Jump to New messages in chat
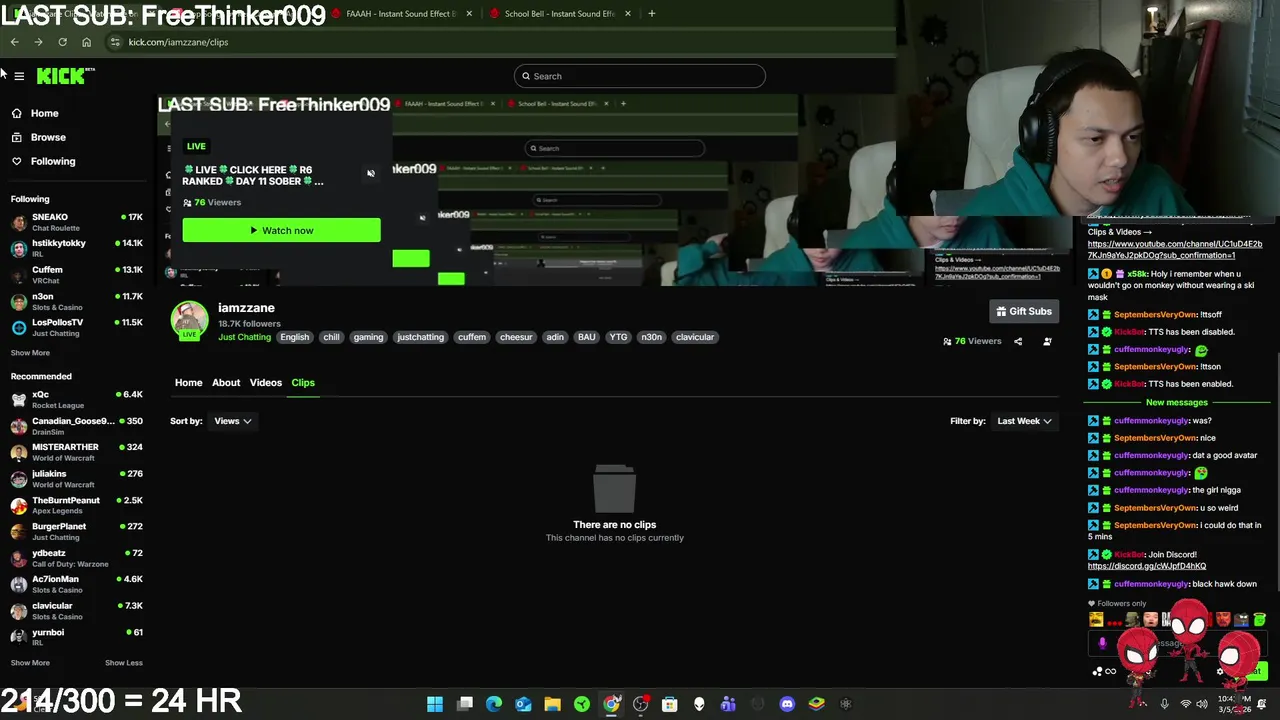Image resolution: width=1280 pixels, height=720 pixels. (1177, 402)
